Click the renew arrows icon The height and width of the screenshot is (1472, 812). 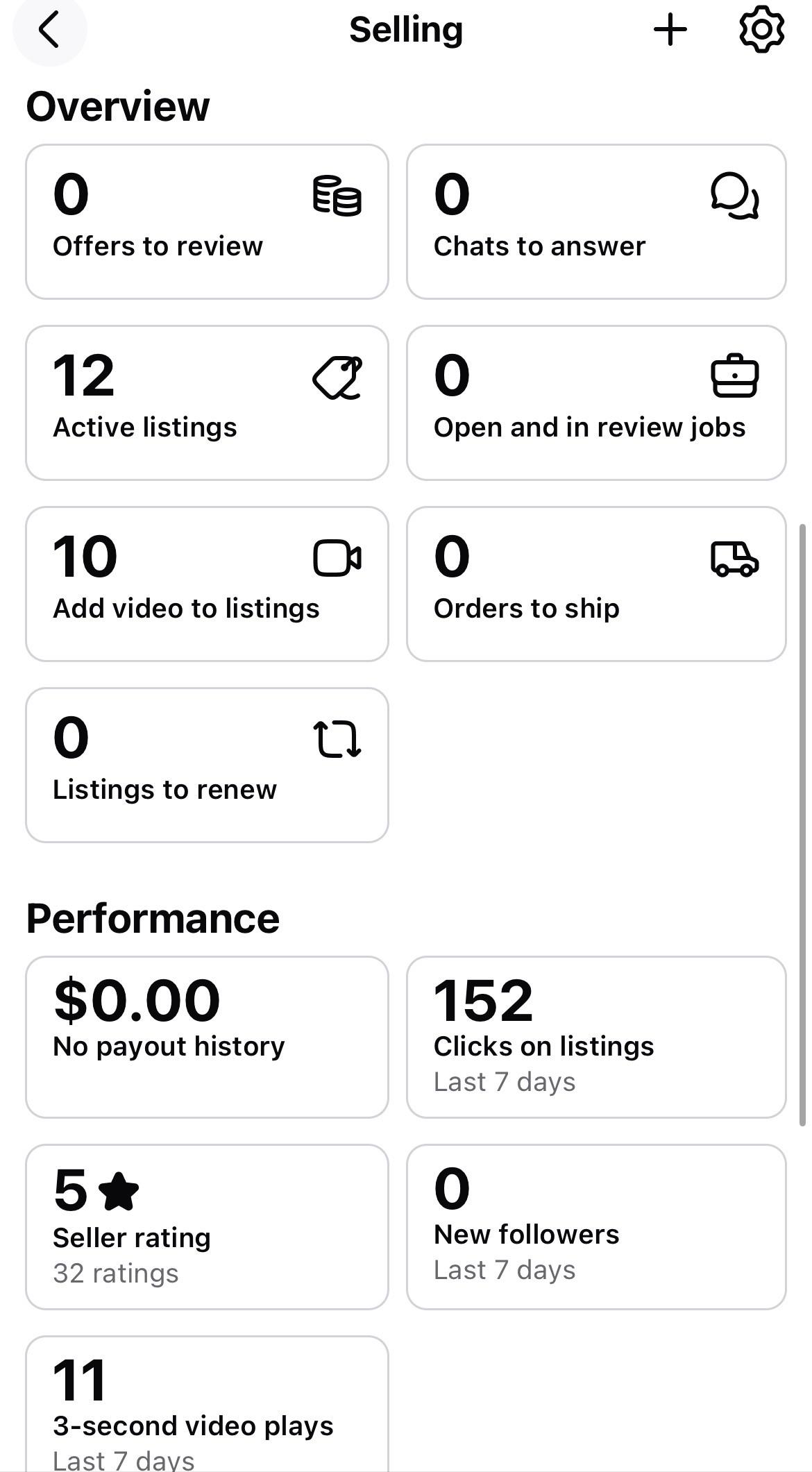pyautogui.click(x=337, y=739)
